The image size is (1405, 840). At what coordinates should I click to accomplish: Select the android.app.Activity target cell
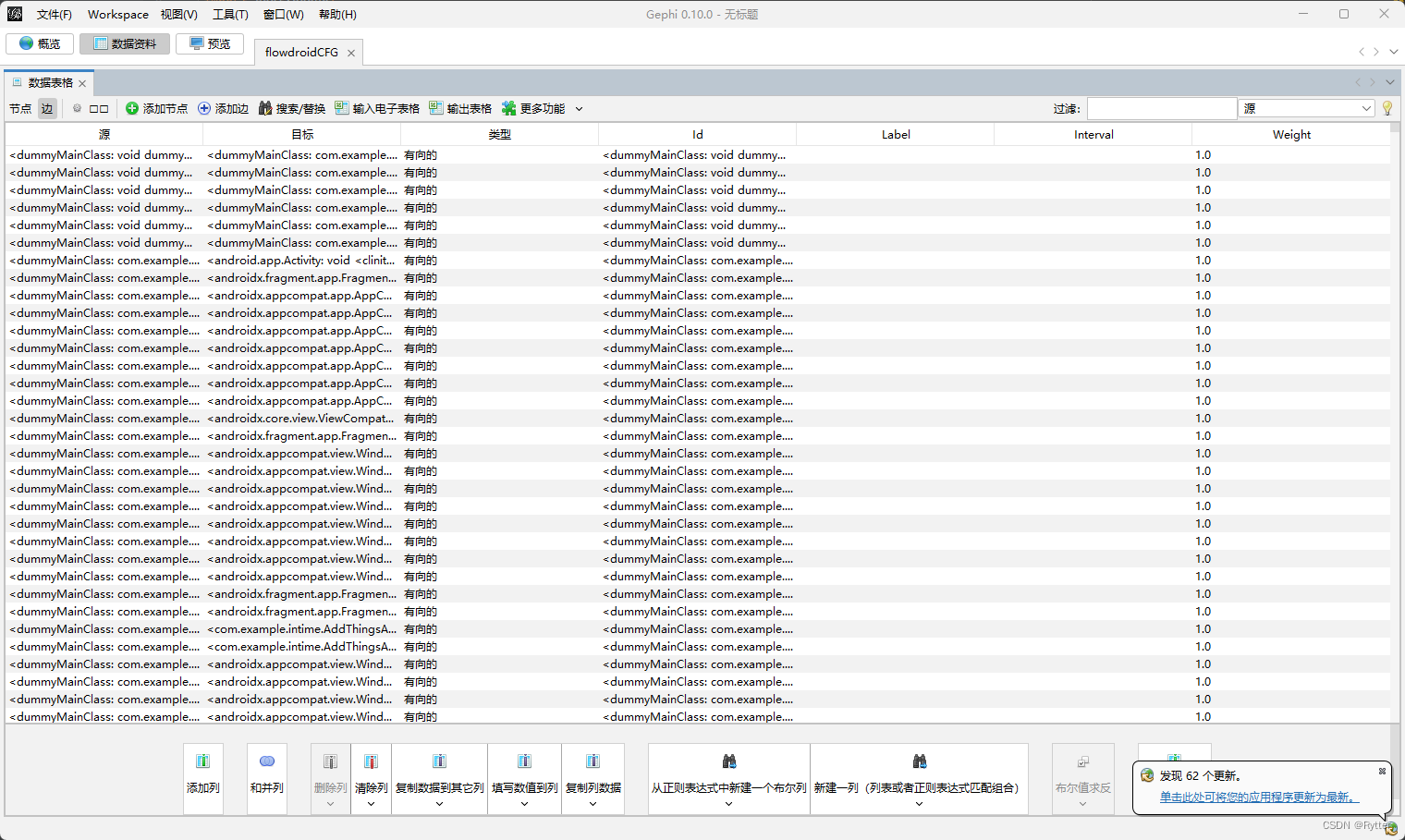pyautogui.click(x=302, y=261)
